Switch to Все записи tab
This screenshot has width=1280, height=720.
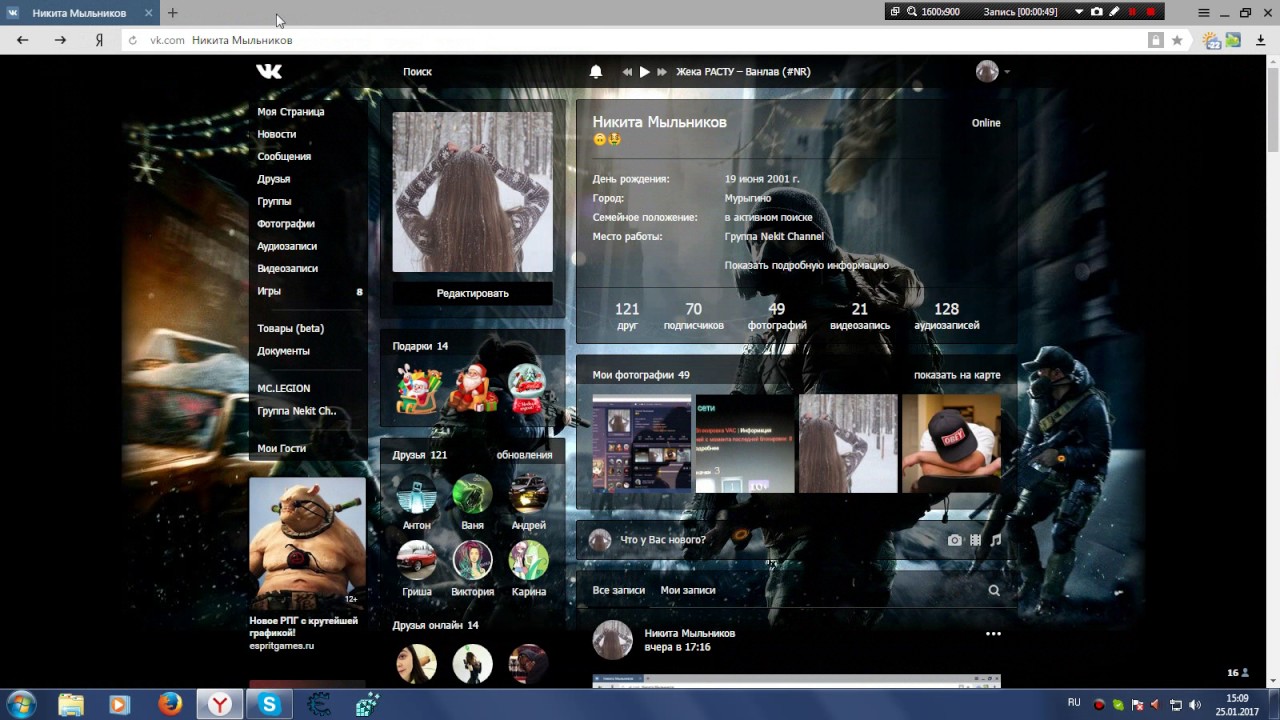(x=618, y=590)
